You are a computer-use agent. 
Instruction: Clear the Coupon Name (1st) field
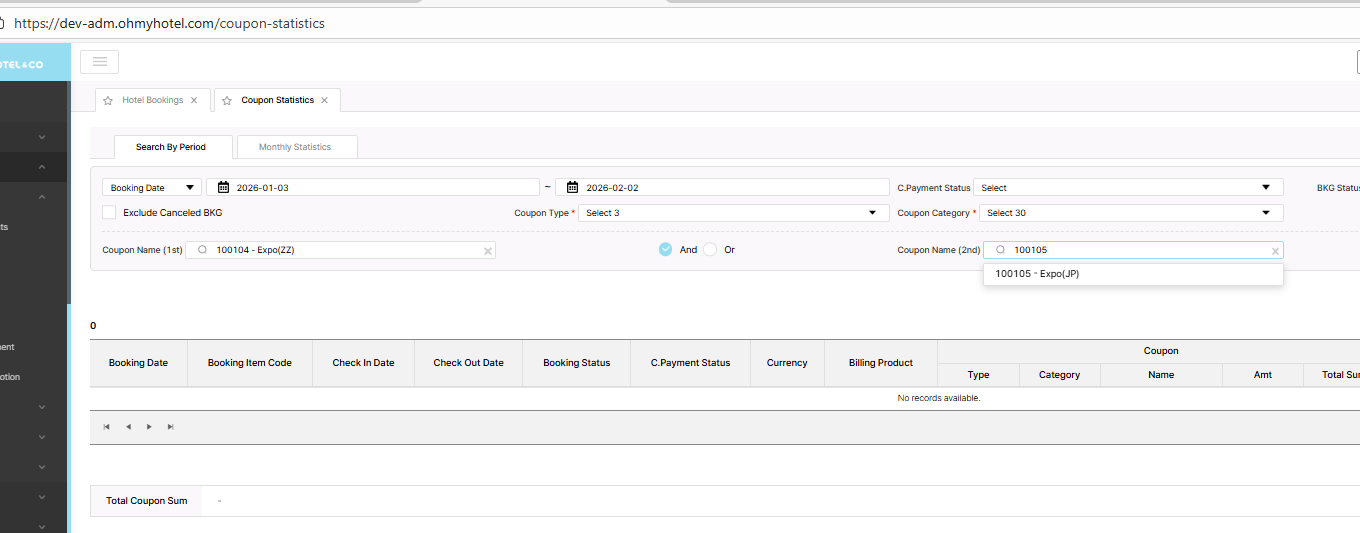click(x=488, y=251)
